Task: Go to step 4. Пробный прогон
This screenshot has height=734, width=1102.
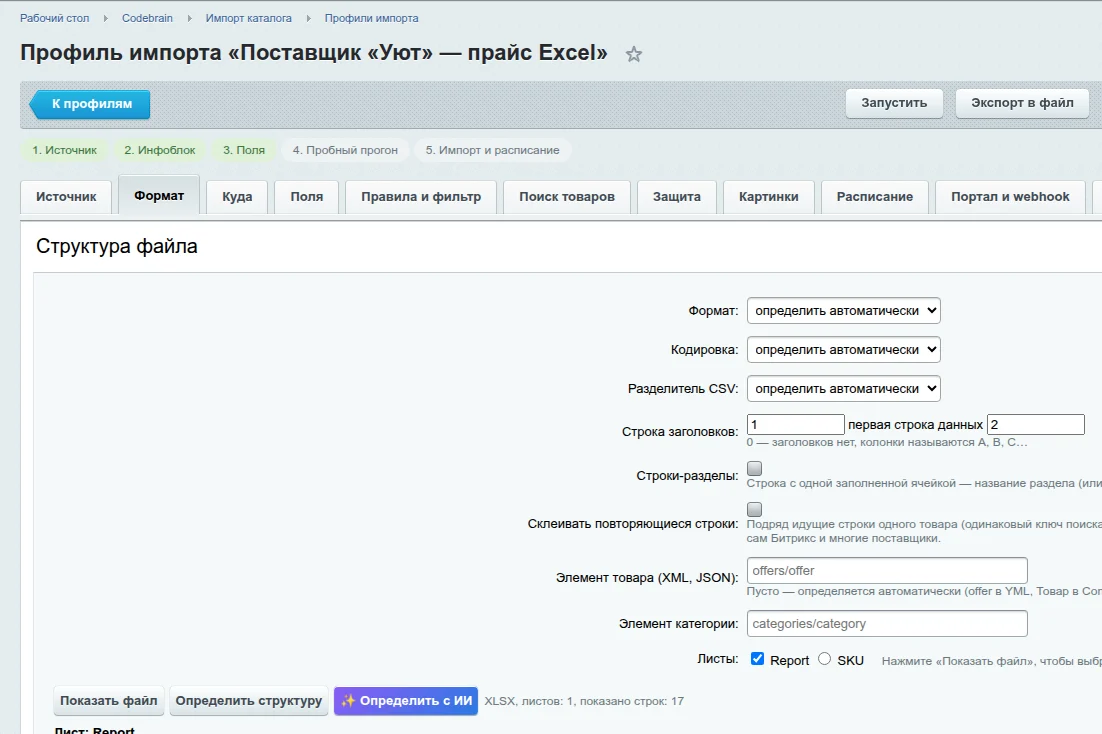Action: click(345, 150)
